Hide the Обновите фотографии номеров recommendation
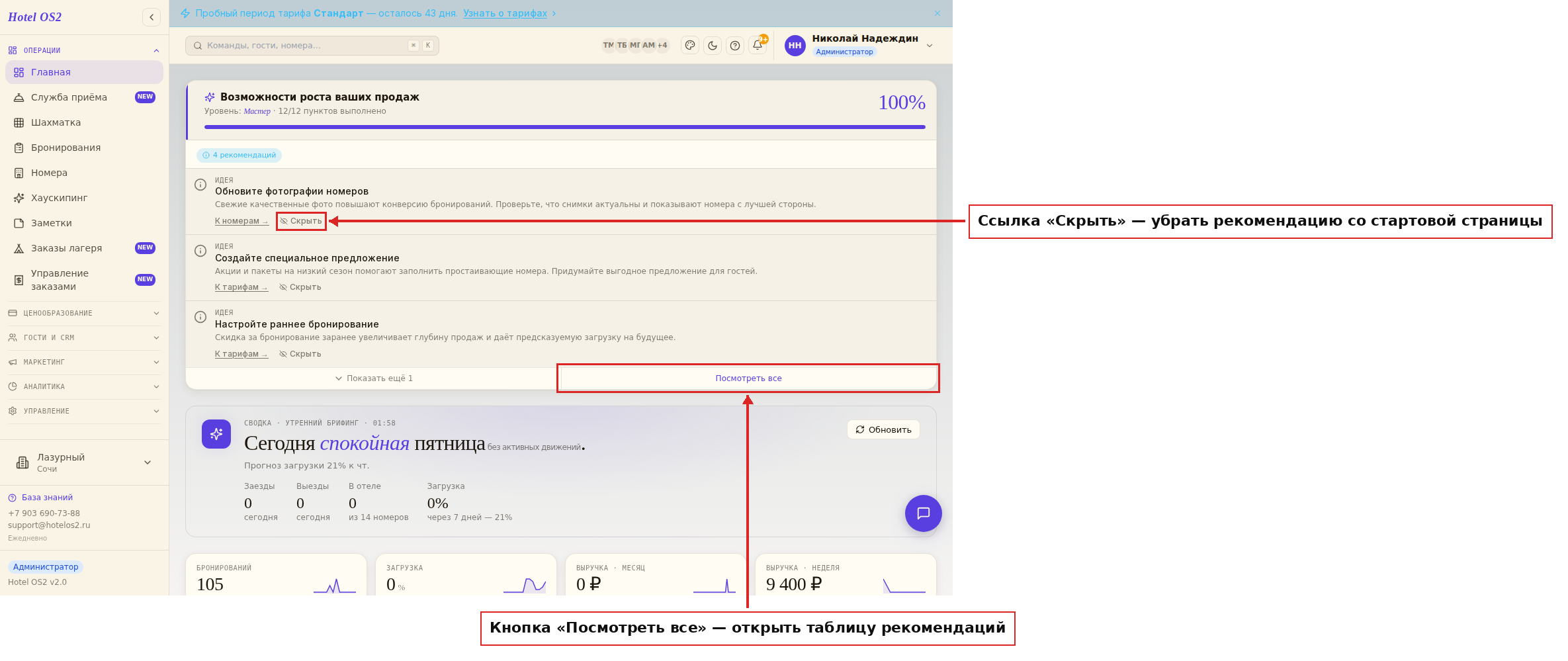This screenshot has height=661, width=1568. point(301,221)
